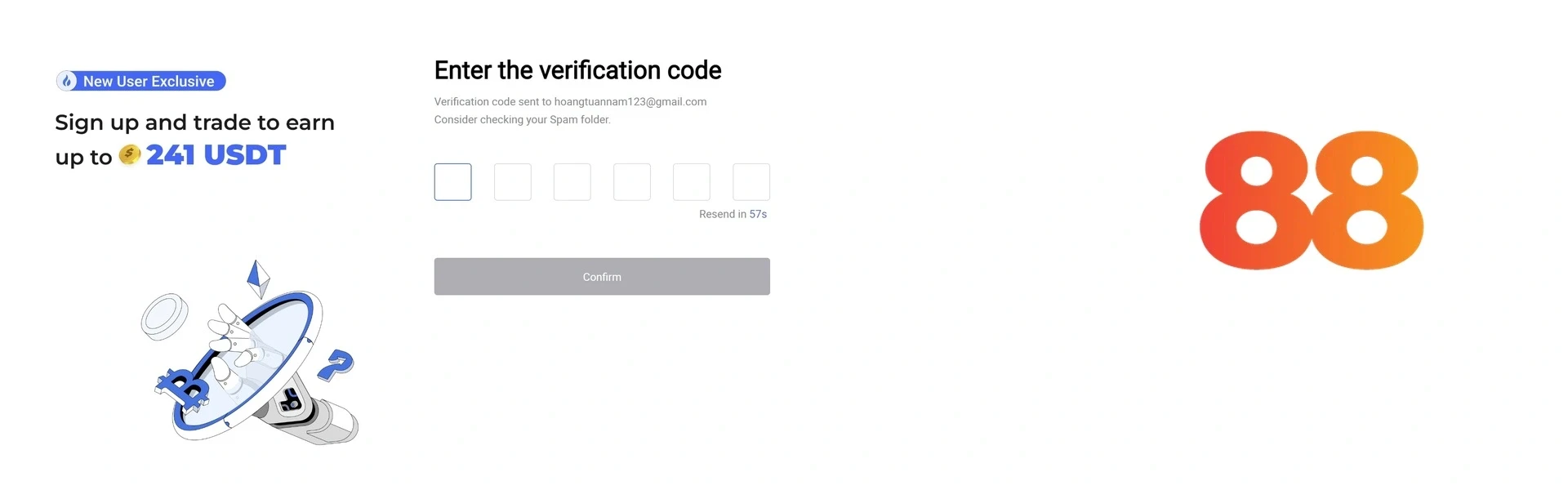Click the third verification code box
The image size is (1568, 490).
[x=572, y=182]
